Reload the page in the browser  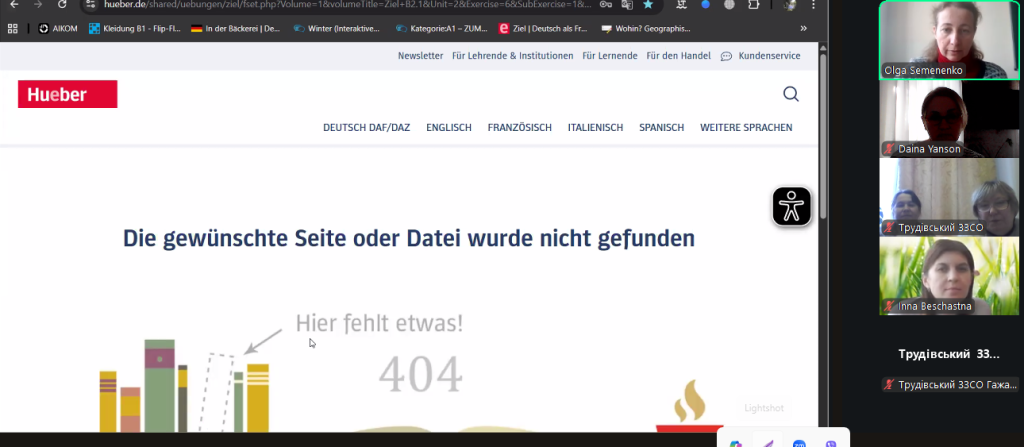pos(60,5)
